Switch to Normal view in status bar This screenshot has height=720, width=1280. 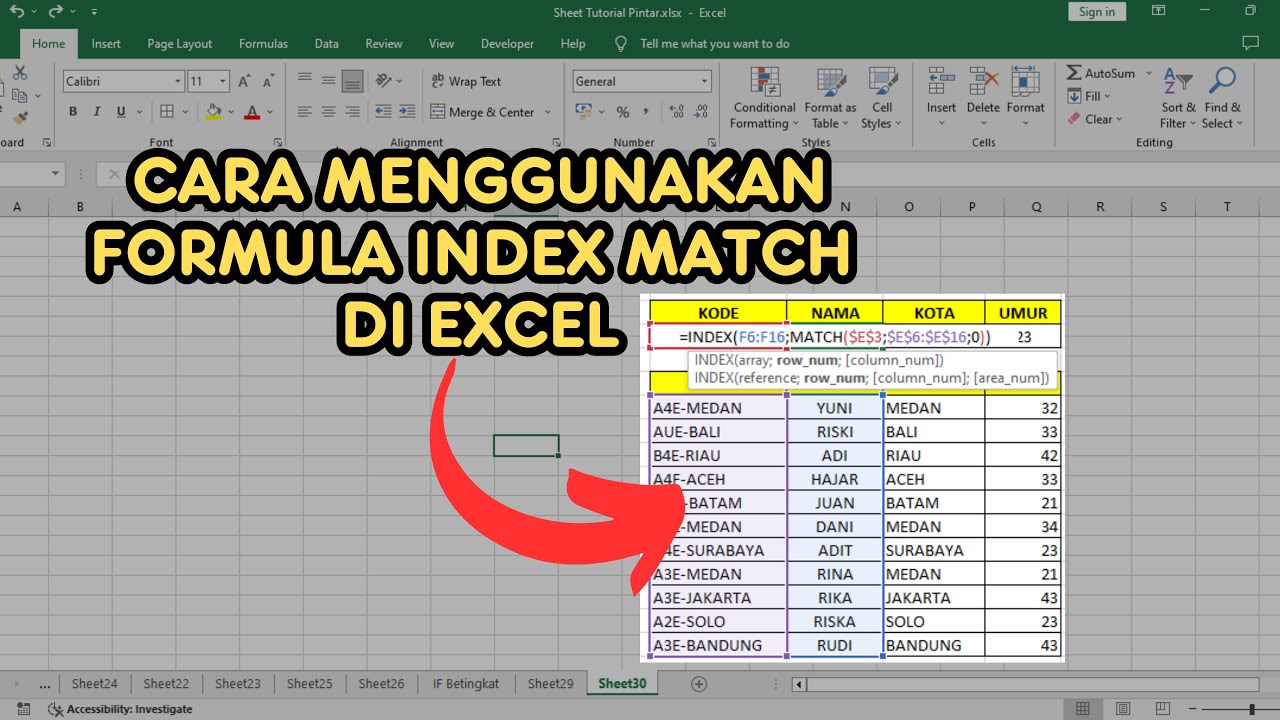(x=1083, y=709)
